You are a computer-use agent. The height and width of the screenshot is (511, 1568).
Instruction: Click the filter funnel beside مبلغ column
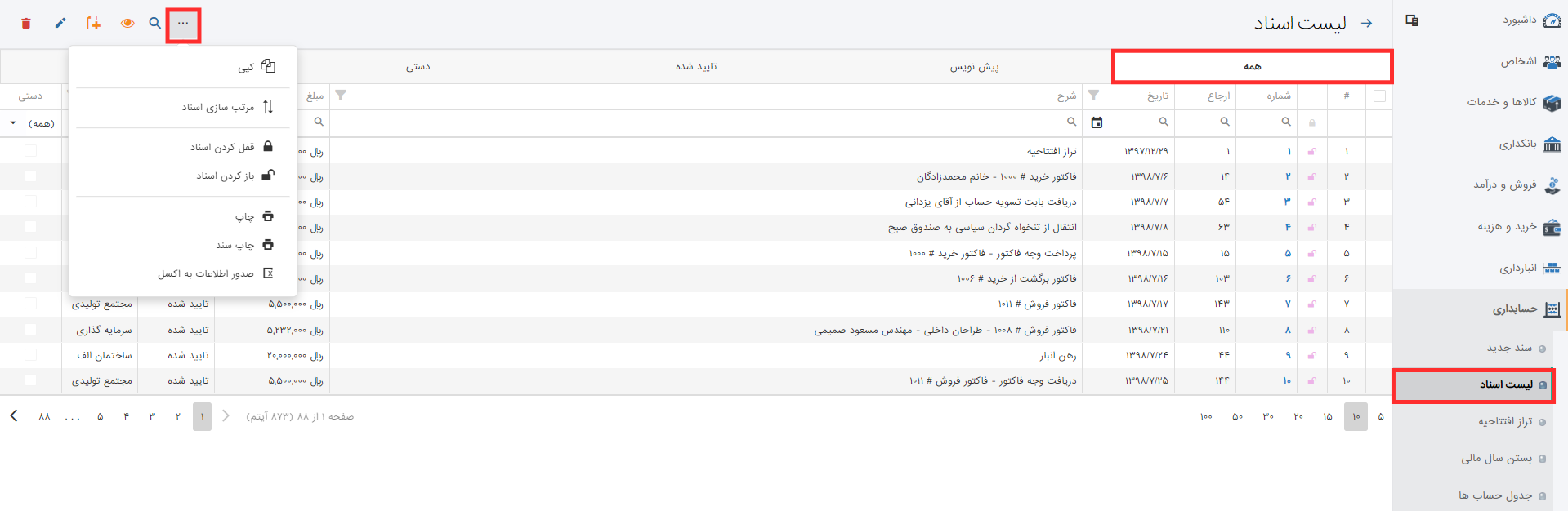pos(341,96)
